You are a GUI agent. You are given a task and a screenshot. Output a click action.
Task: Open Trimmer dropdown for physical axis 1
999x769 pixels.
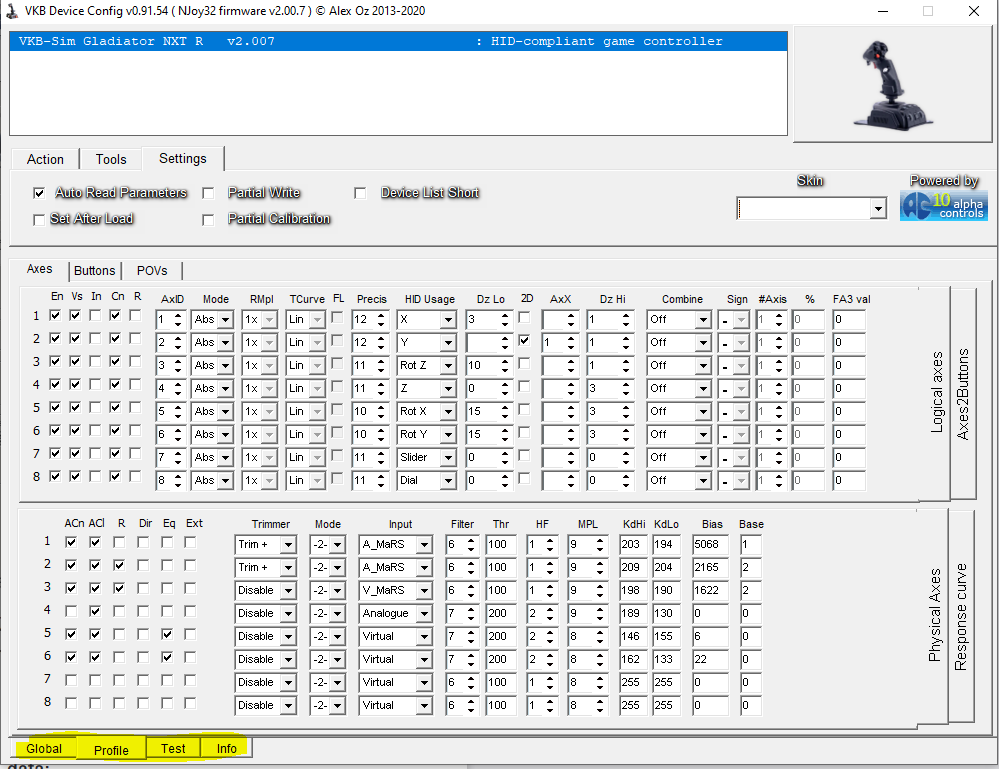(289, 545)
